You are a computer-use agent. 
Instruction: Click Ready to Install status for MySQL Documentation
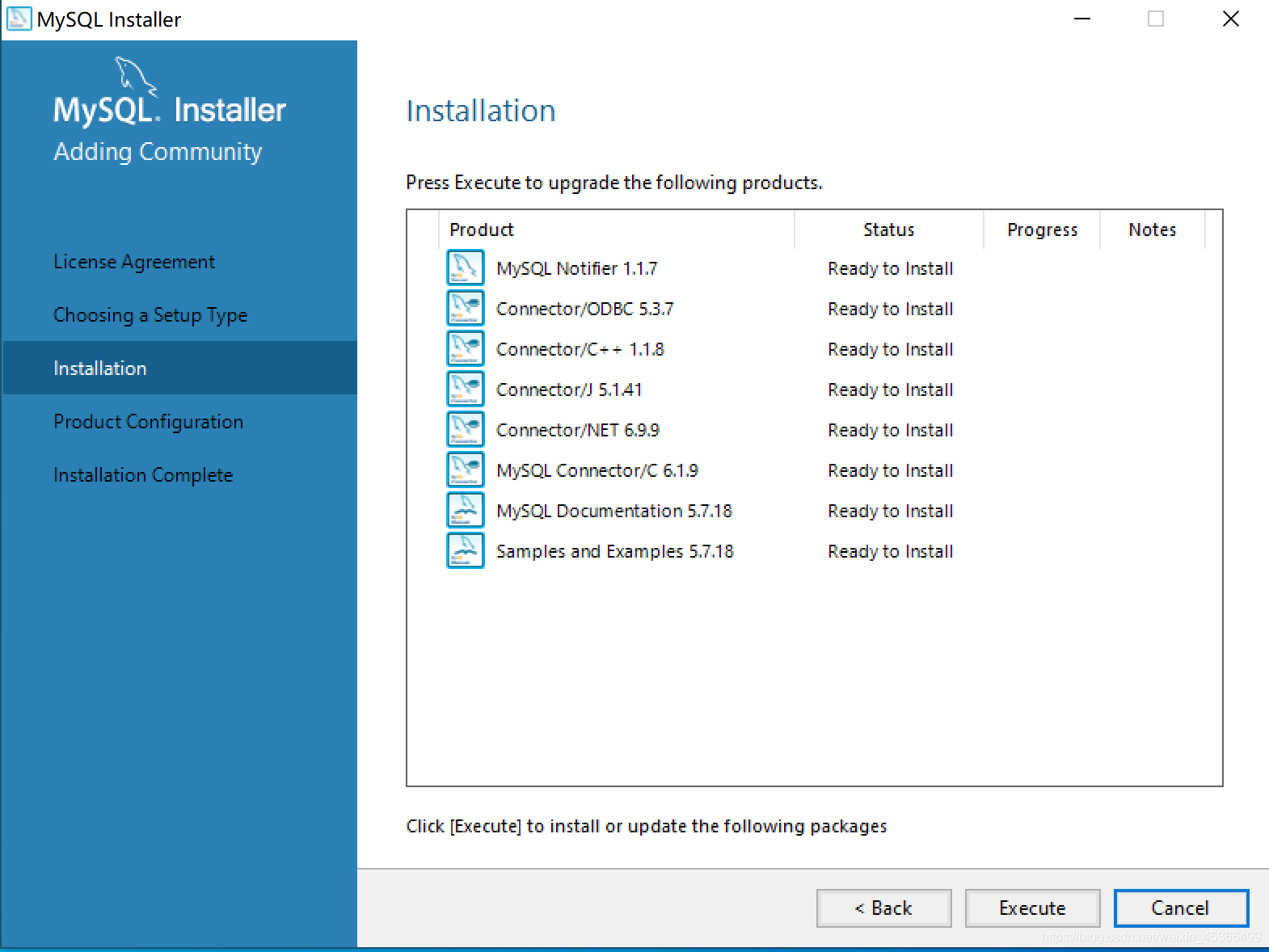click(x=891, y=511)
